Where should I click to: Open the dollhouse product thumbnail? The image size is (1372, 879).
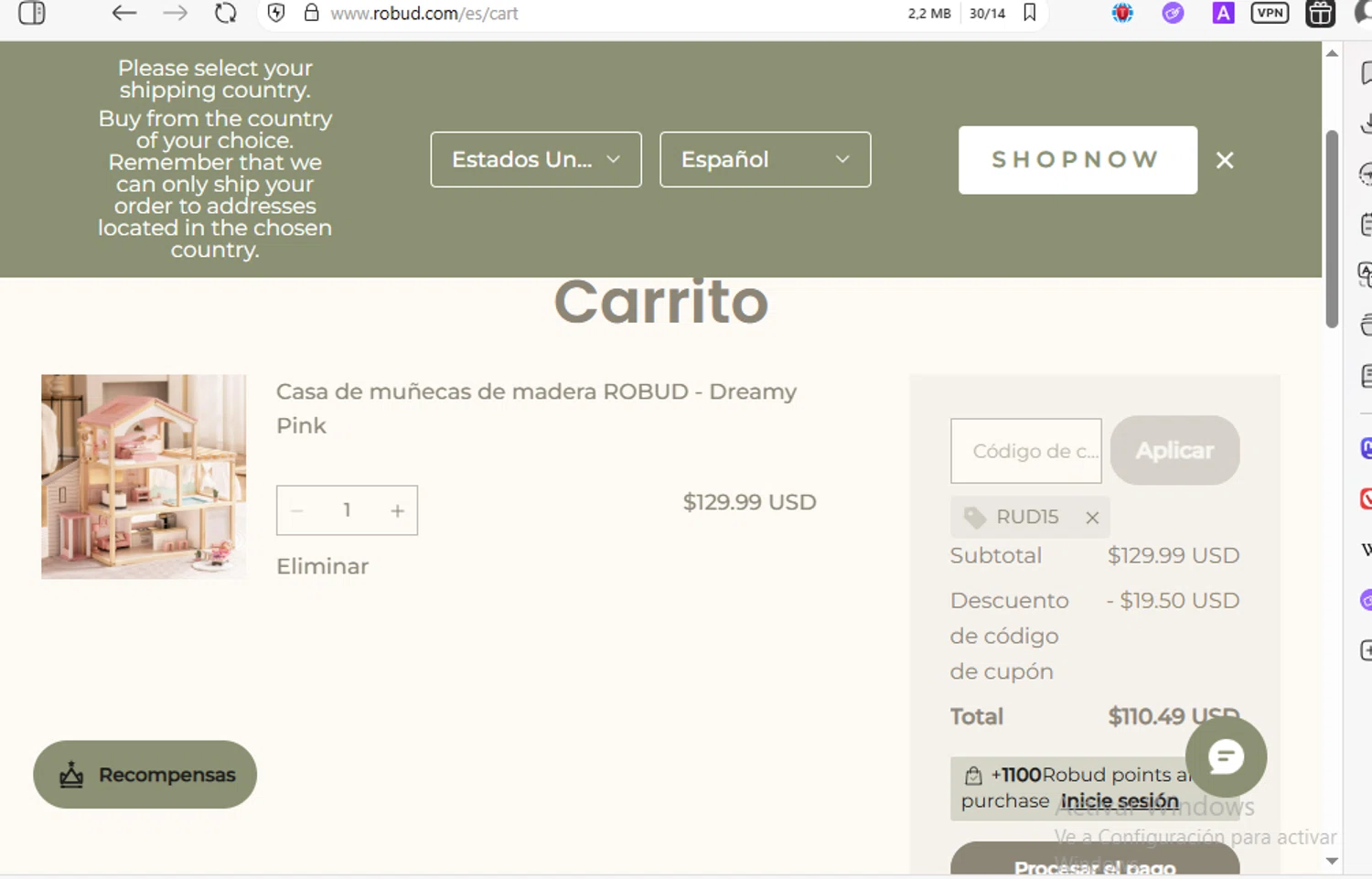(144, 477)
